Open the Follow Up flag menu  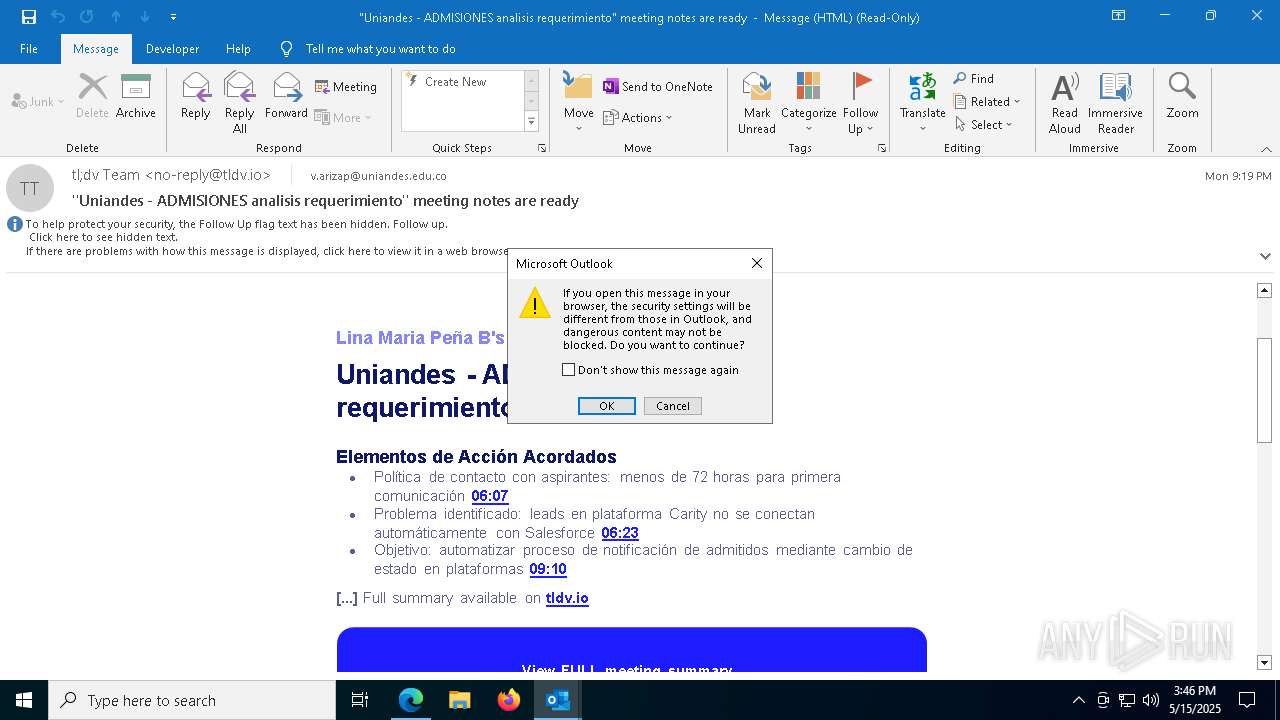click(x=860, y=102)
